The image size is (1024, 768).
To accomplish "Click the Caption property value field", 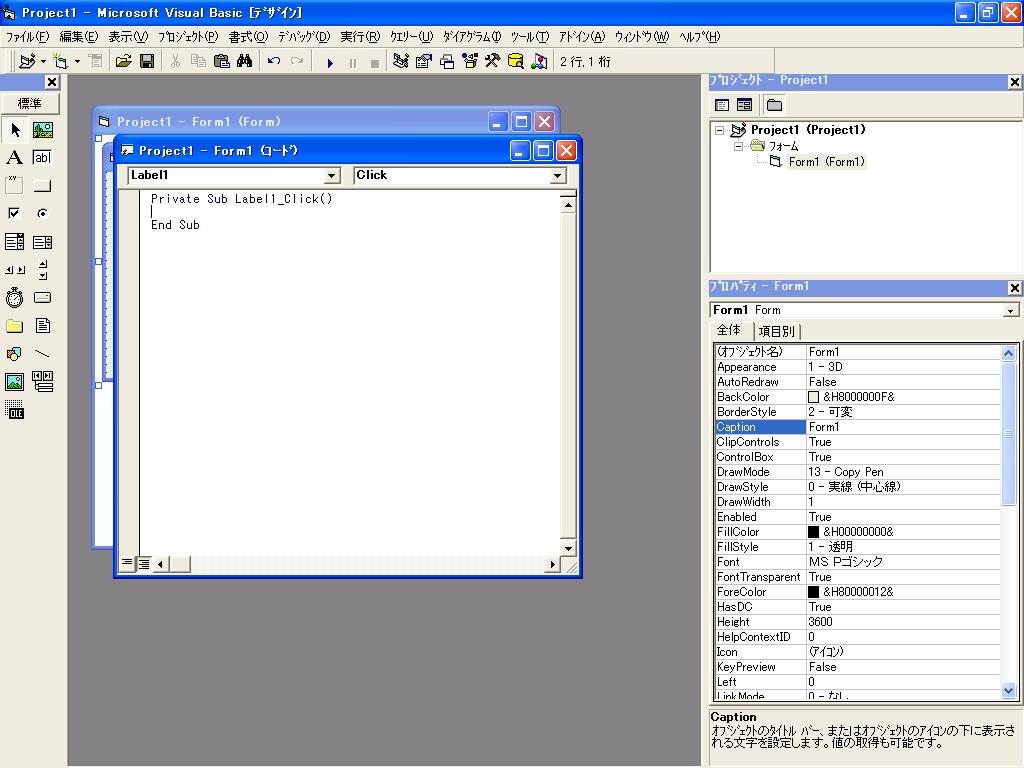I will 903,427.
